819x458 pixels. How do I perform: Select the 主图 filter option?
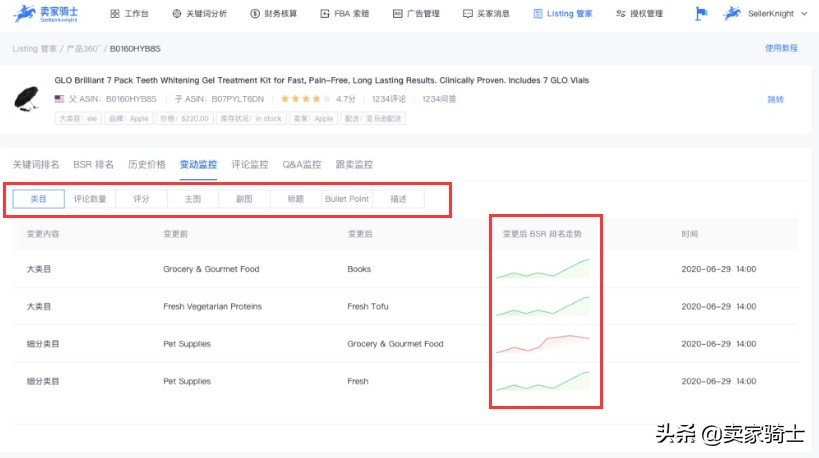tap(193, 199)
